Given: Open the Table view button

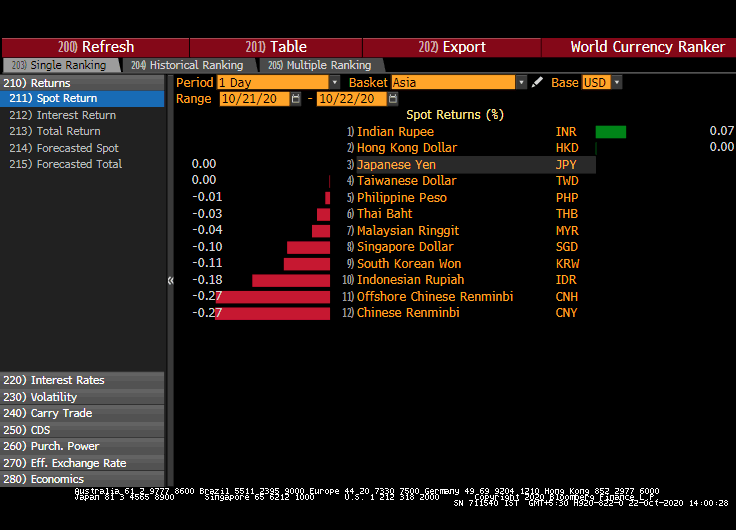Looking at the screenshot, I should [276, 47].
